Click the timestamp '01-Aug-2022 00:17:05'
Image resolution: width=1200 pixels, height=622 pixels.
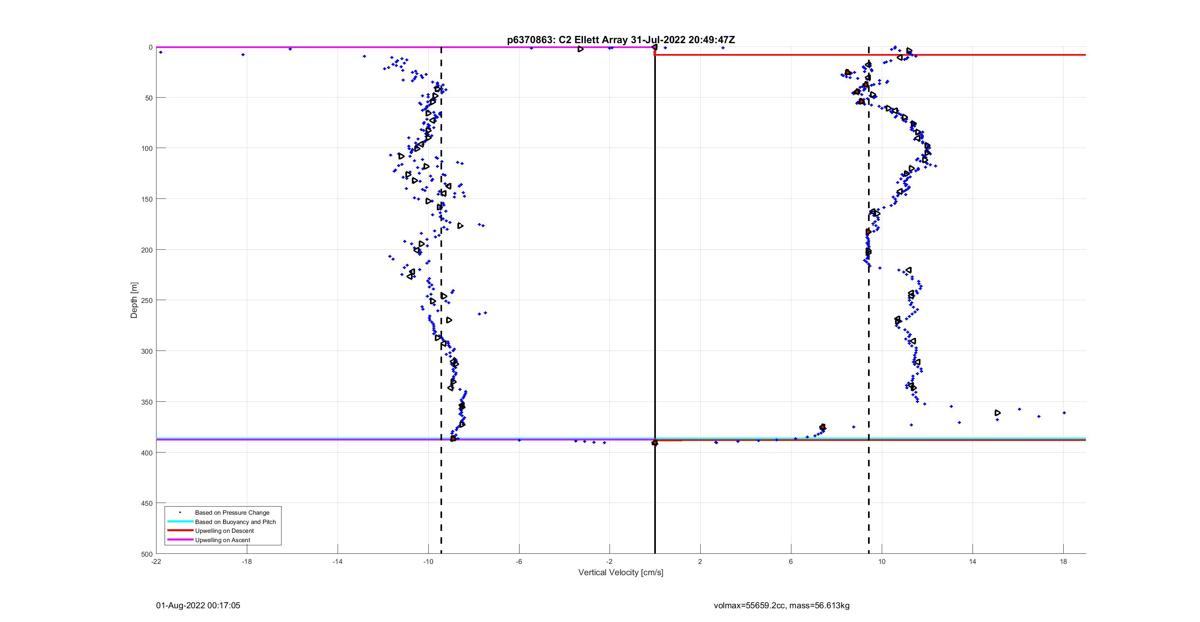click(198, 605)
